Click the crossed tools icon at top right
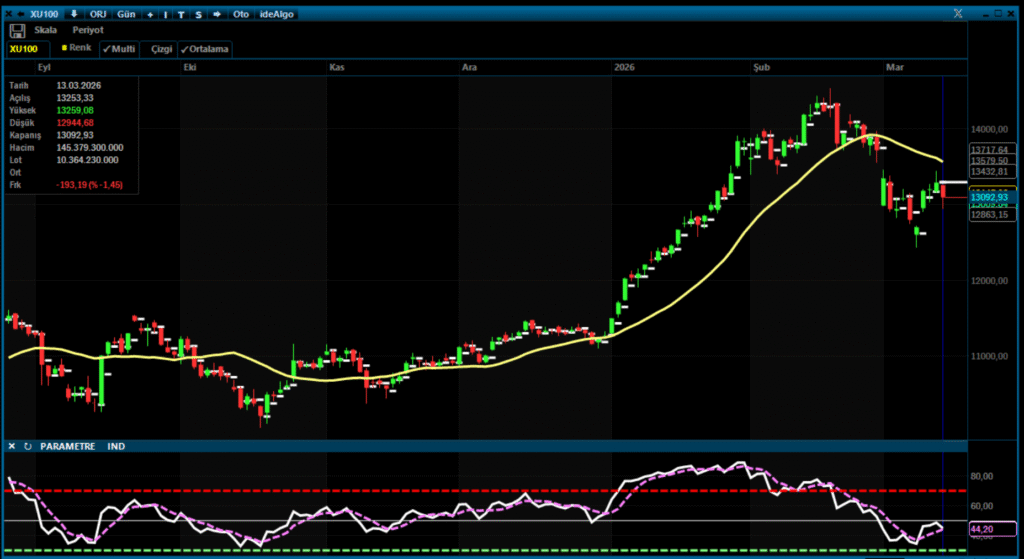This screenshot has width=1024, height=559. pyautogui.click(x=958, y=13)
